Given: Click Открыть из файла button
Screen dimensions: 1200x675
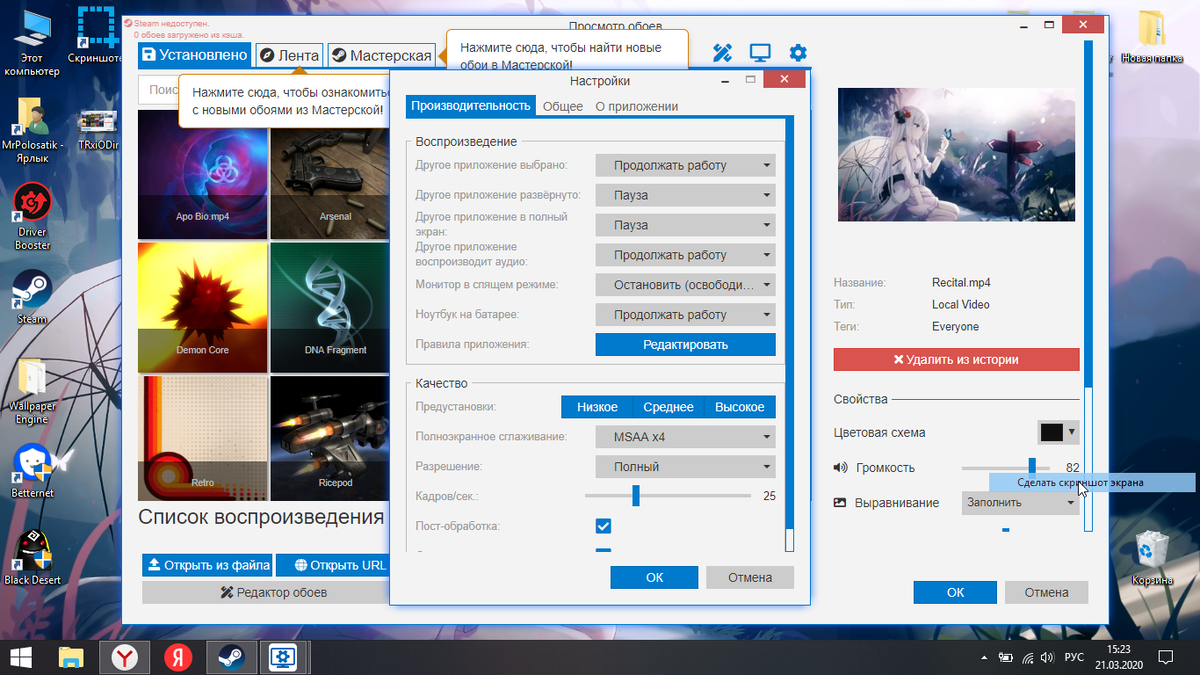Looking at the screenshot, I should (x=207, y=565).
